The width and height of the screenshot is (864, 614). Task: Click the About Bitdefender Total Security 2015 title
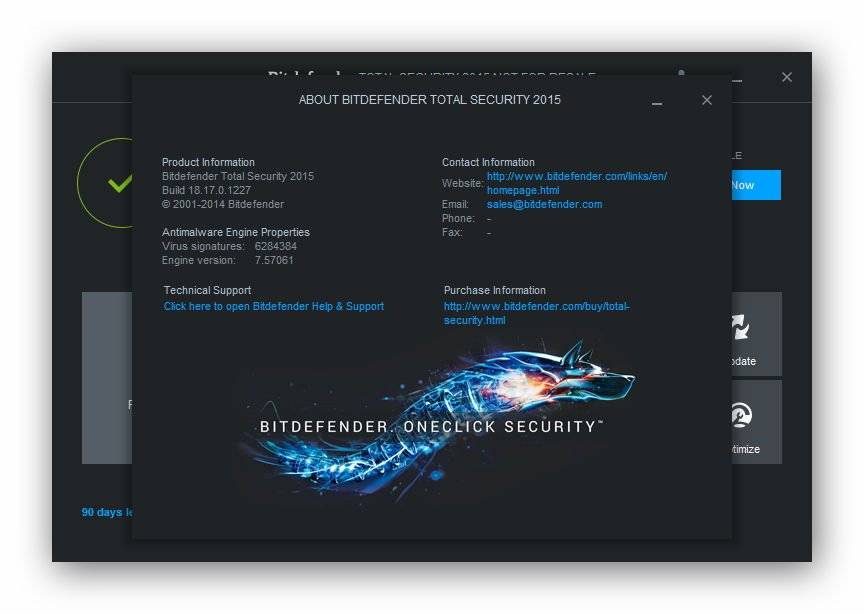(430, 100)
